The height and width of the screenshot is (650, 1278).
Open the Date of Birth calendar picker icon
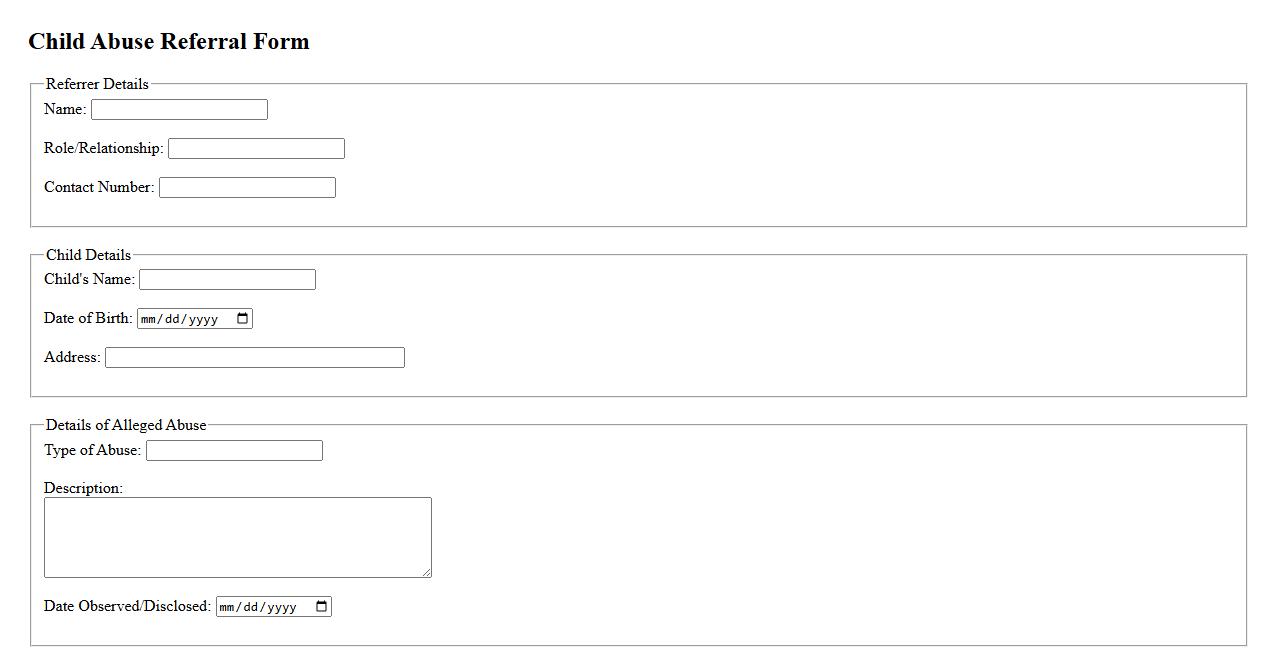click(242, 319)
